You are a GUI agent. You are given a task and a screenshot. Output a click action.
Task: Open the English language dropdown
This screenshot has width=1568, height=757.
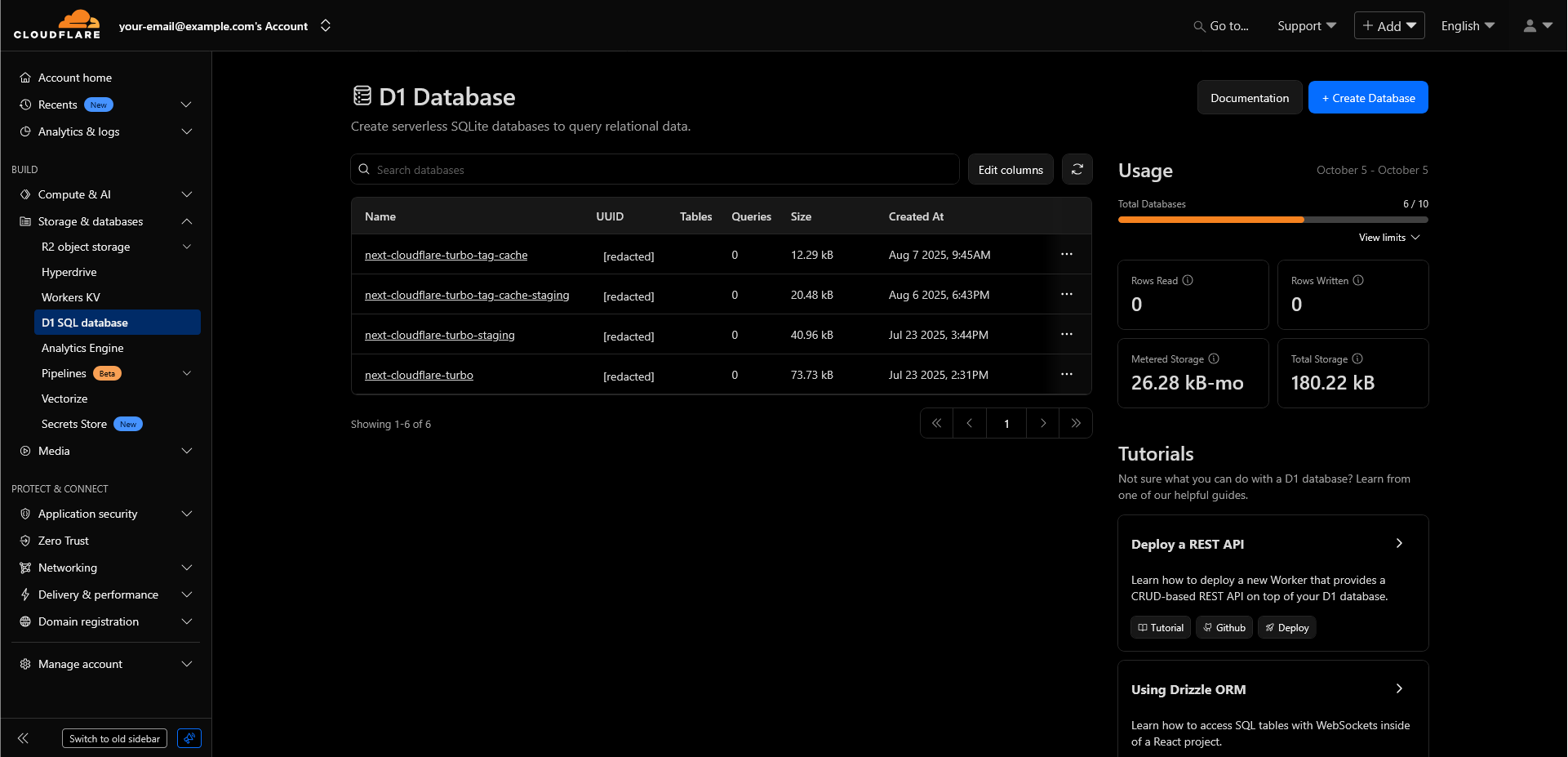(1468, 26)
